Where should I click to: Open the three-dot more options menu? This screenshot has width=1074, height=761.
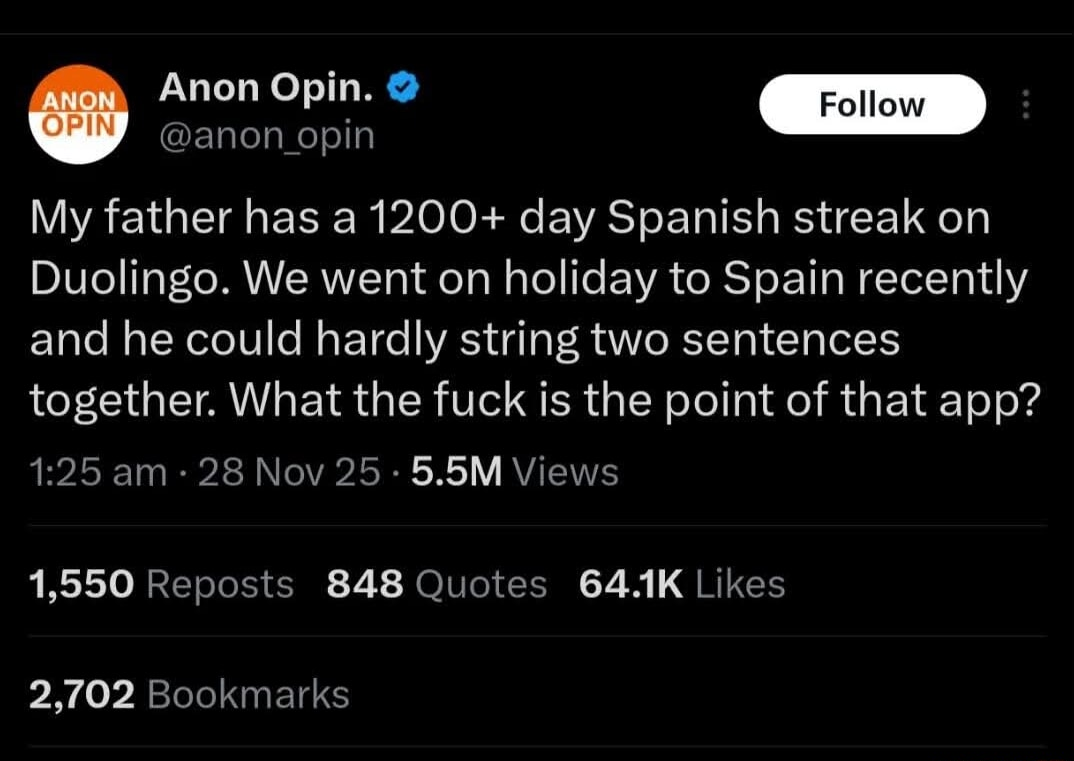[1024, 104]
